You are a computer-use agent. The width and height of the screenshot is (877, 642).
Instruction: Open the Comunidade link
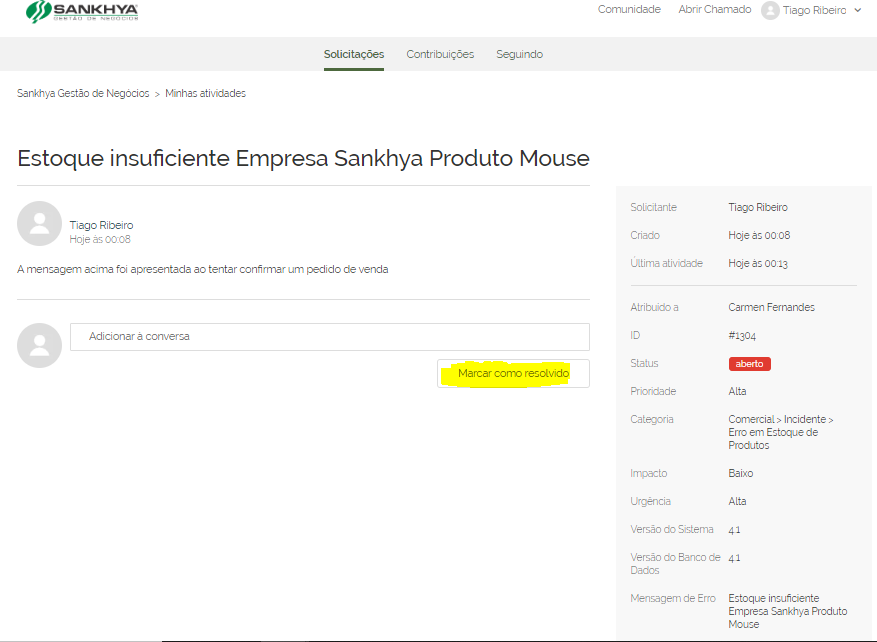click(629, 10)
